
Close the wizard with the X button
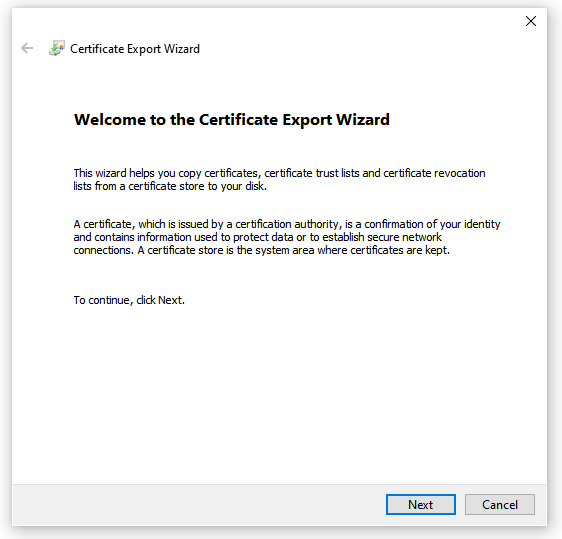click(x=531, y=21)
